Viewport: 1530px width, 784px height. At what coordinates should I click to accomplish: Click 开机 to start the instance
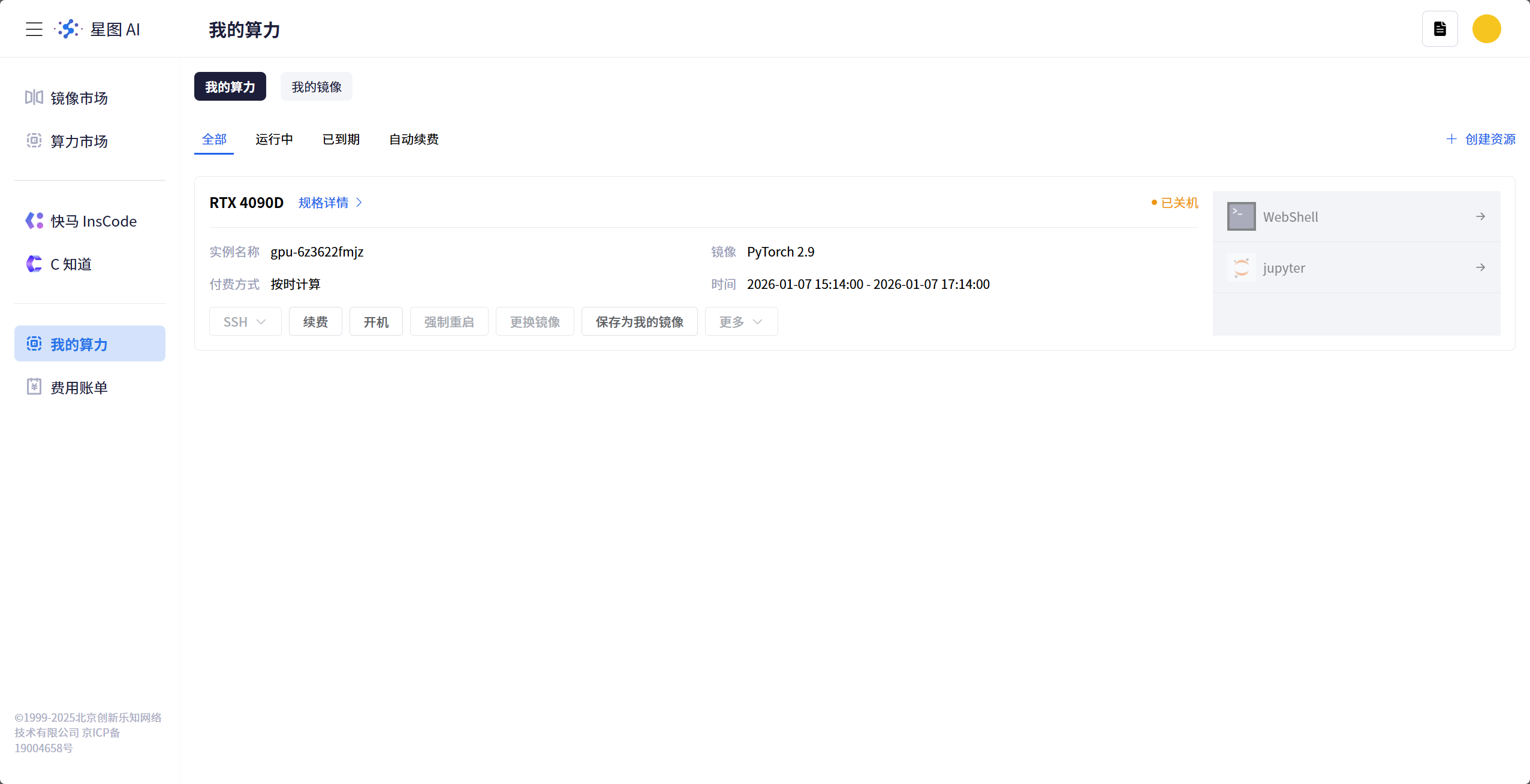[x=376, y=321]
